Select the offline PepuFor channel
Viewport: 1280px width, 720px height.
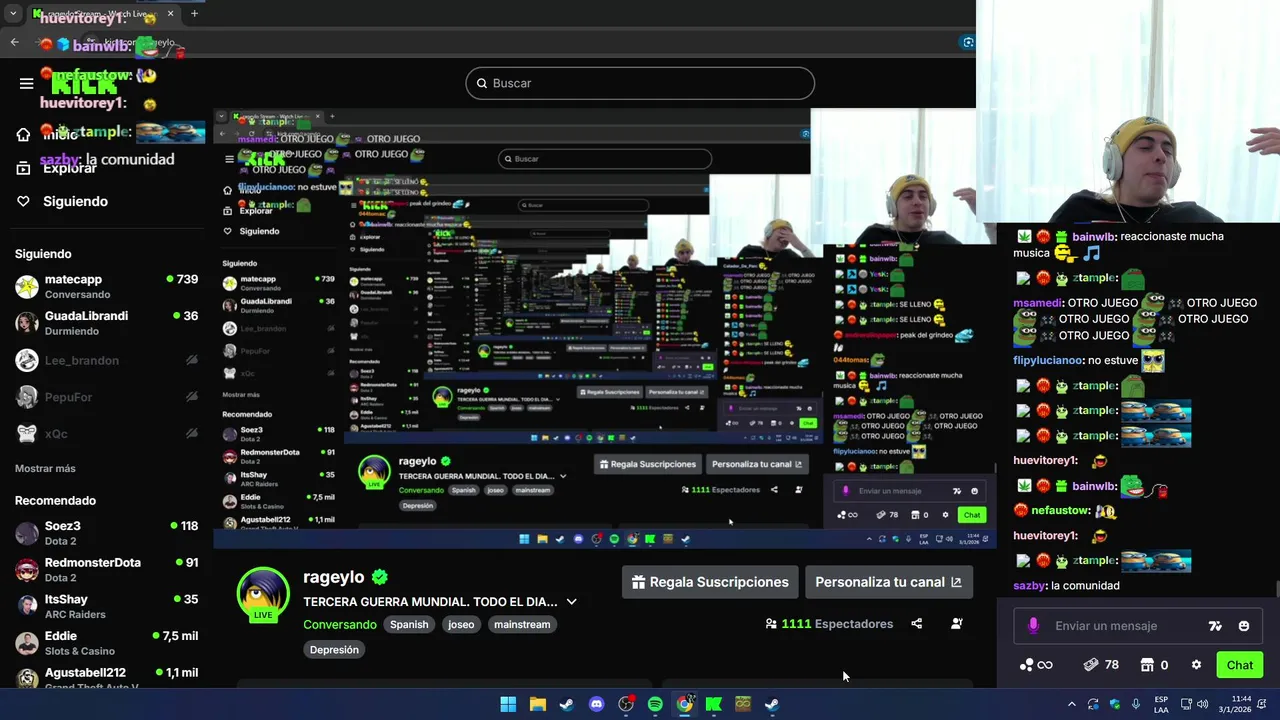pos(106,397)
